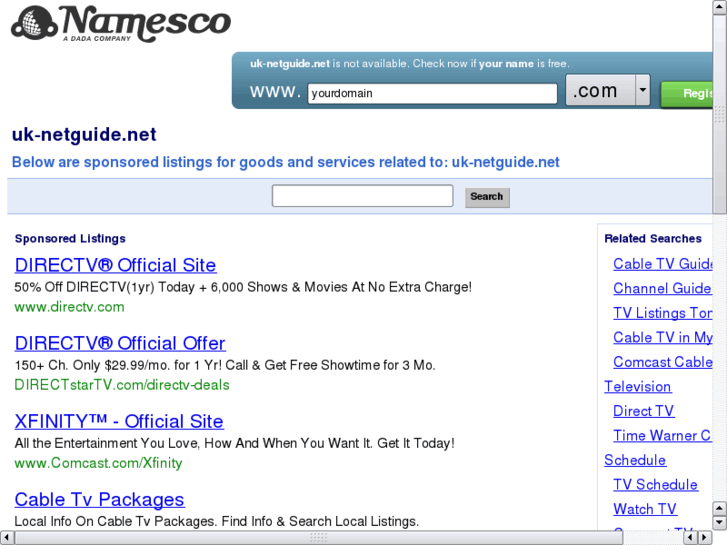Open www.directv.com green URL
This screenshot has width=727, height=545.
tap(69, 307)
